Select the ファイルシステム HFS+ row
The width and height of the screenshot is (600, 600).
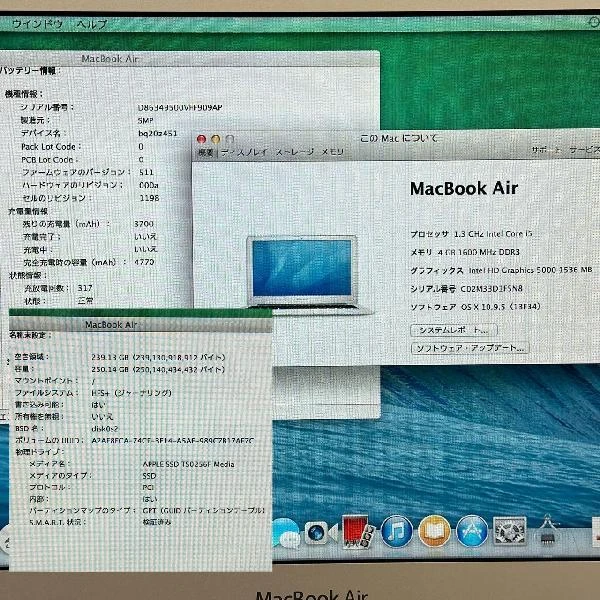click(x=93, y=393)
